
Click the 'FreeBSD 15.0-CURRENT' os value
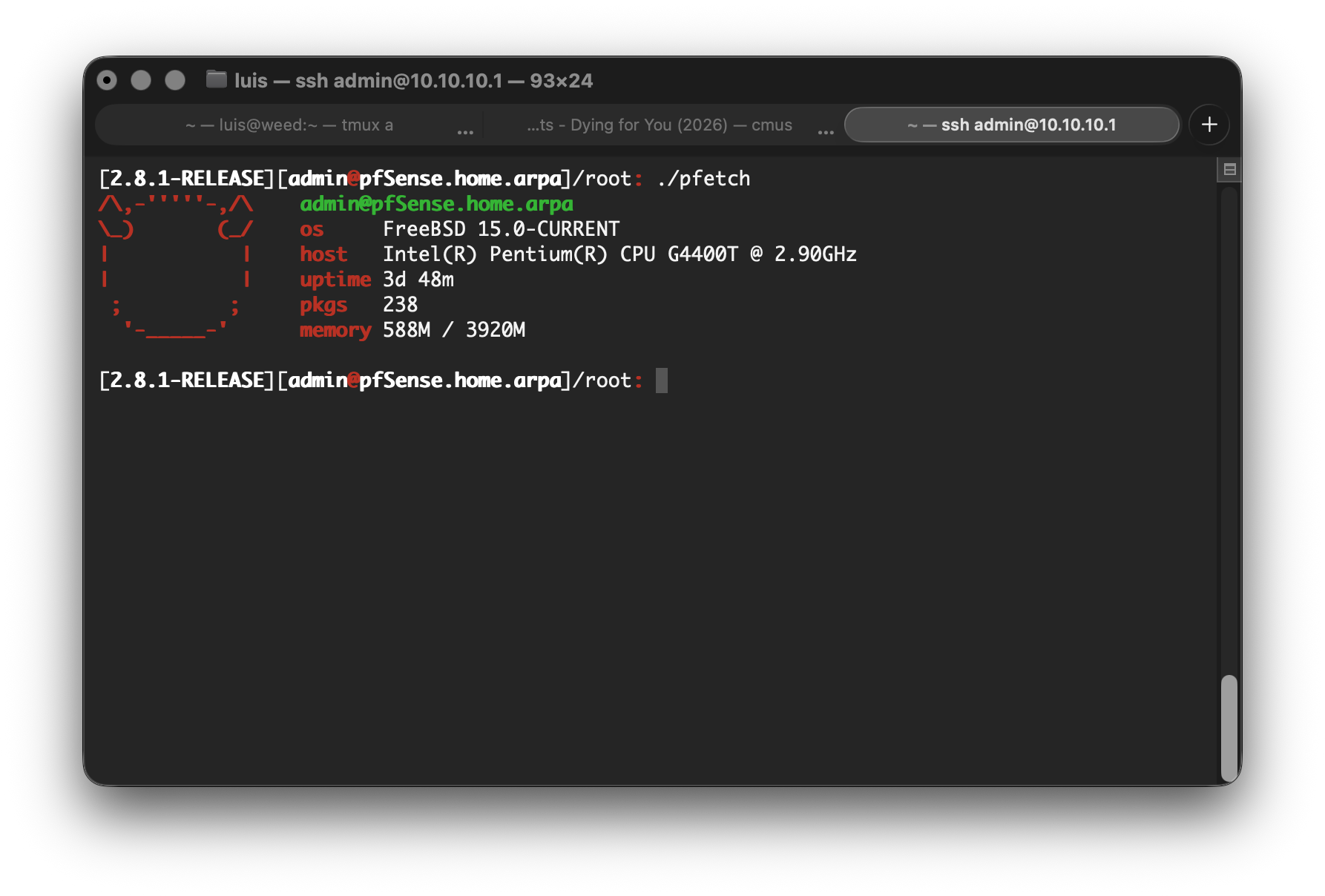[501, 229]
